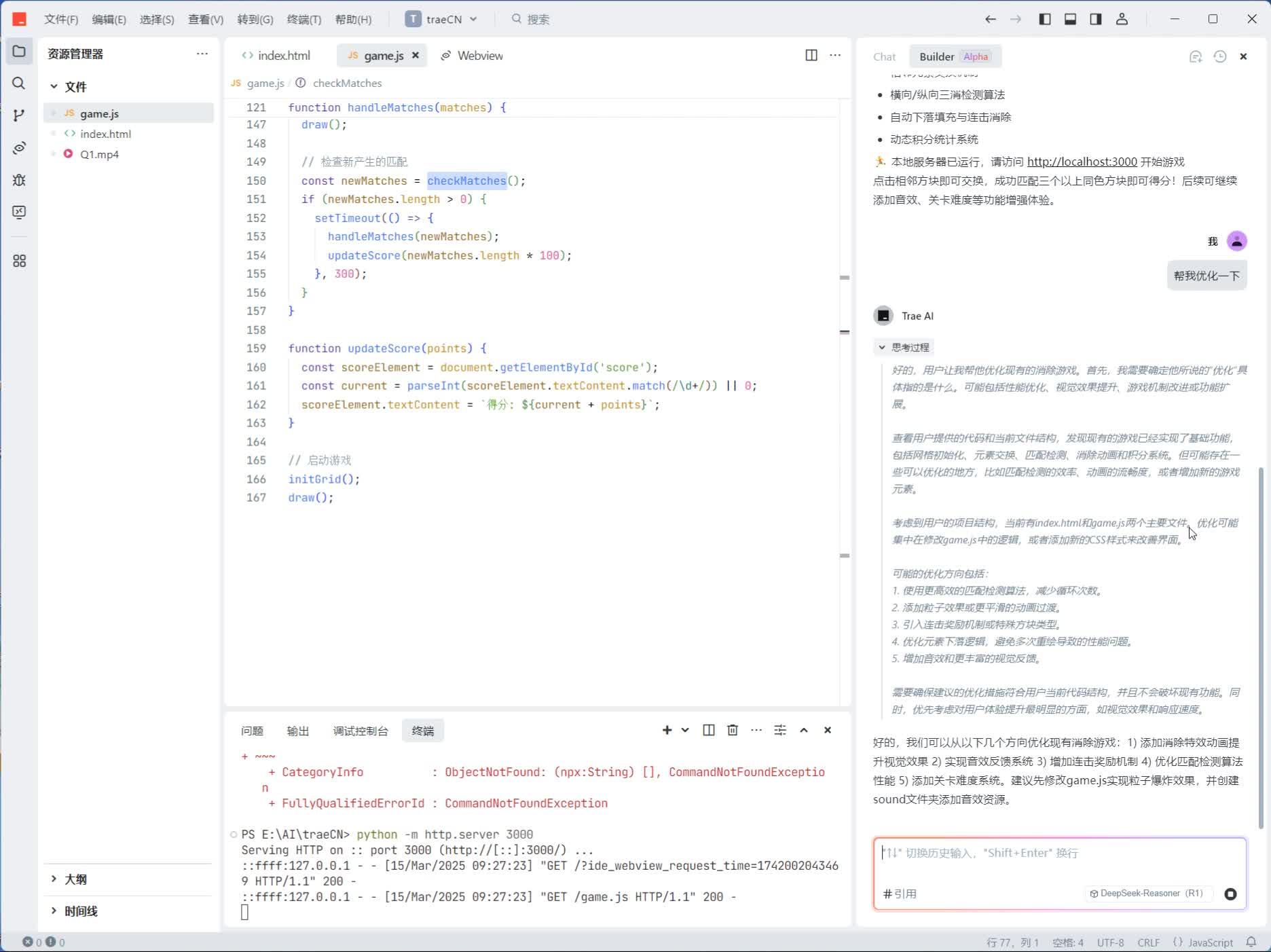
Task: Create a new terminal with the plus icon
Action: (666, 730)
